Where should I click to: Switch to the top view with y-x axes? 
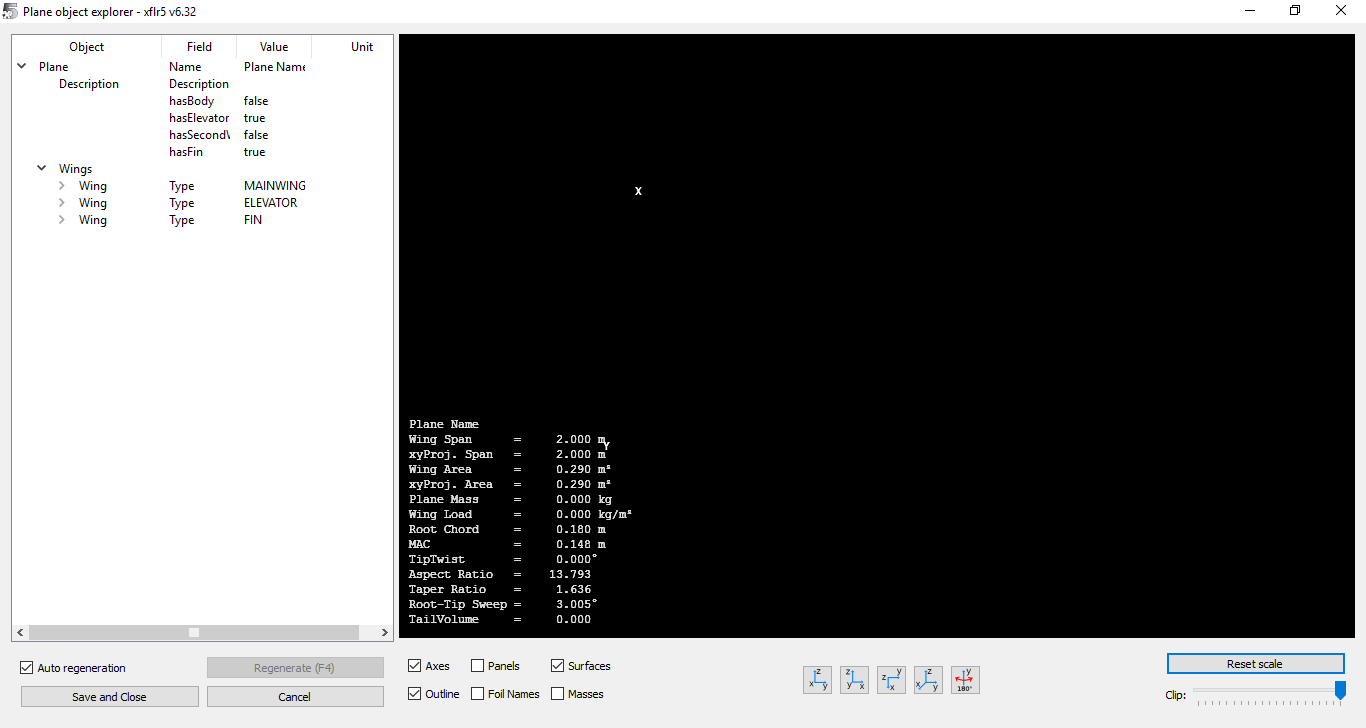[891, 680]
